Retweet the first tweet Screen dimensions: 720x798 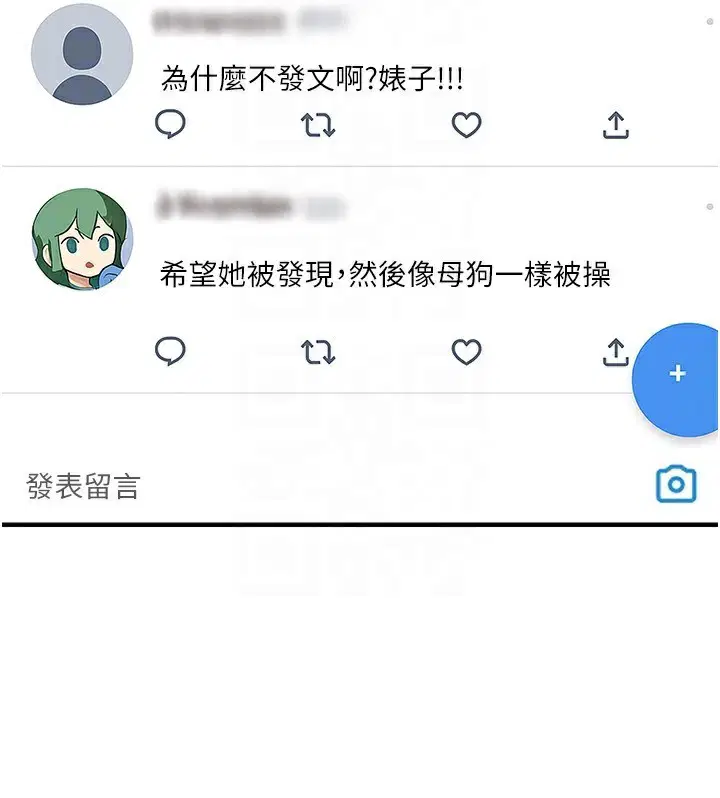pos(318,125)
